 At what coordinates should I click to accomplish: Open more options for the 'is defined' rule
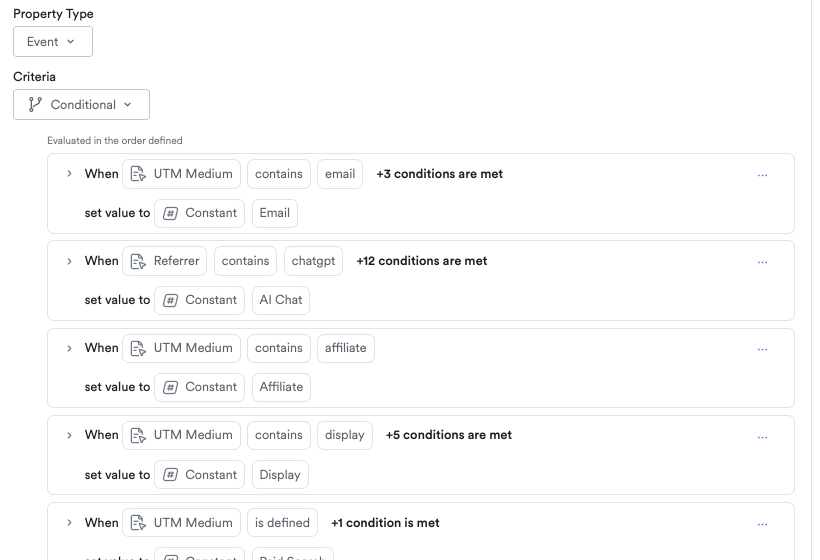(x=762, y=523)
